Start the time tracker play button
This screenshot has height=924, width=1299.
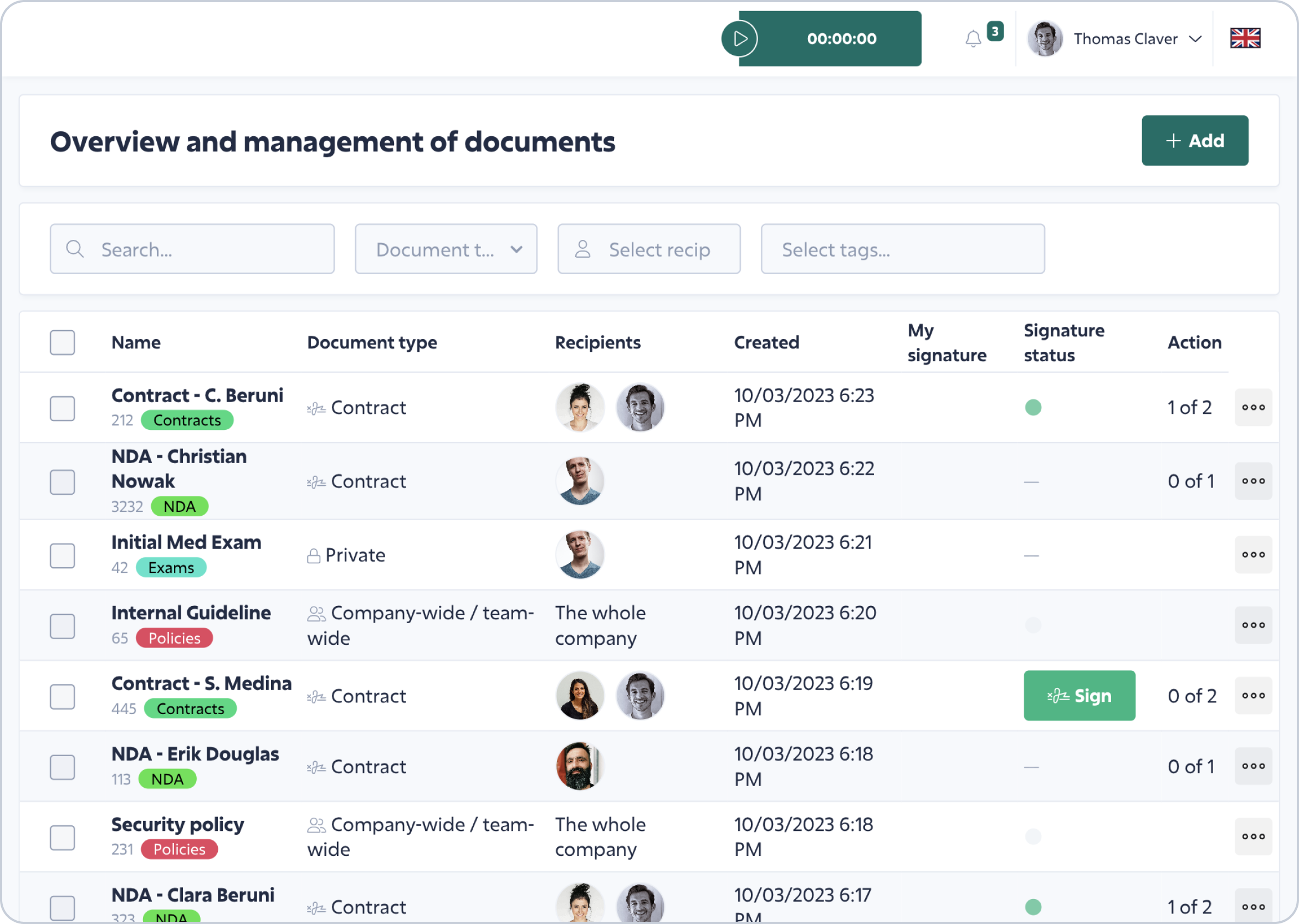pos(739,39)
